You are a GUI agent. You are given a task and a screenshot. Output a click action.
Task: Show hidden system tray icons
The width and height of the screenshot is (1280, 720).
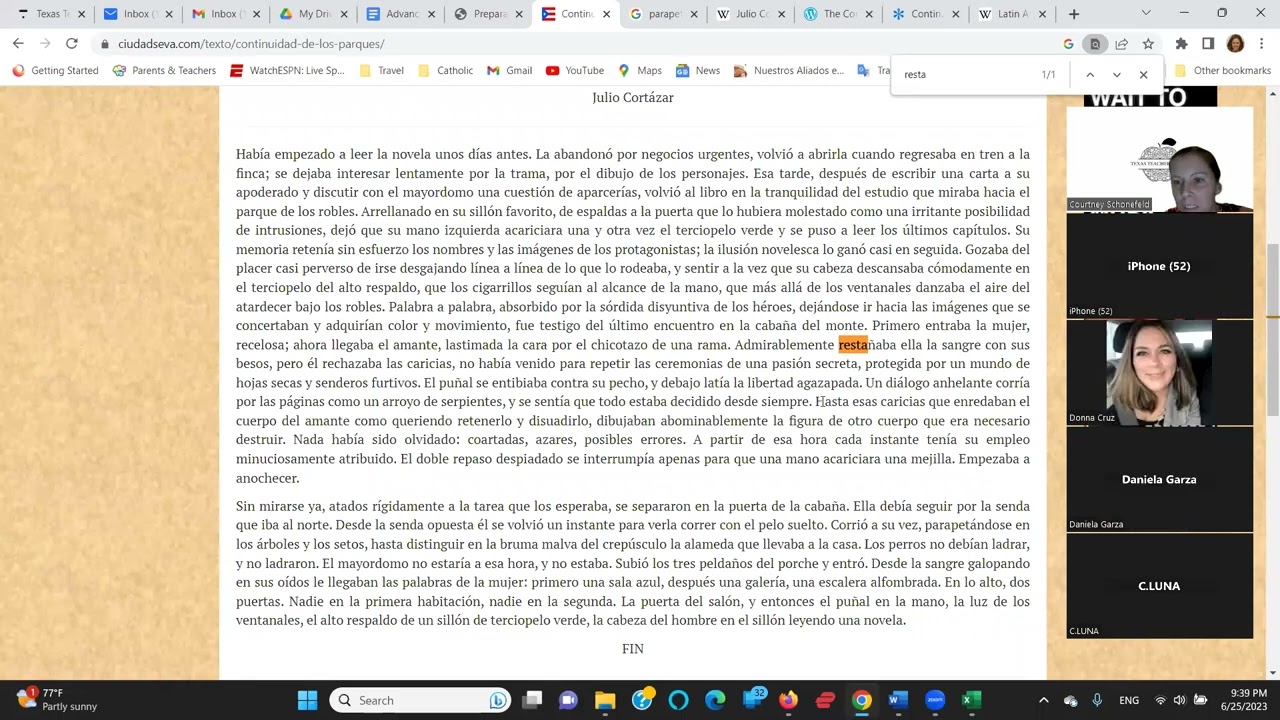tap(1043, 700)
